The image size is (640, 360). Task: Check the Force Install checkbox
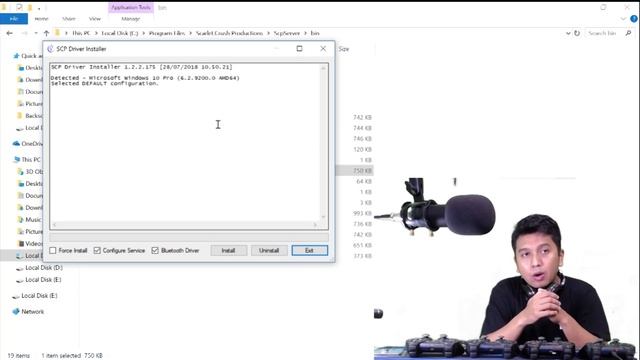(x=53, y=250)
